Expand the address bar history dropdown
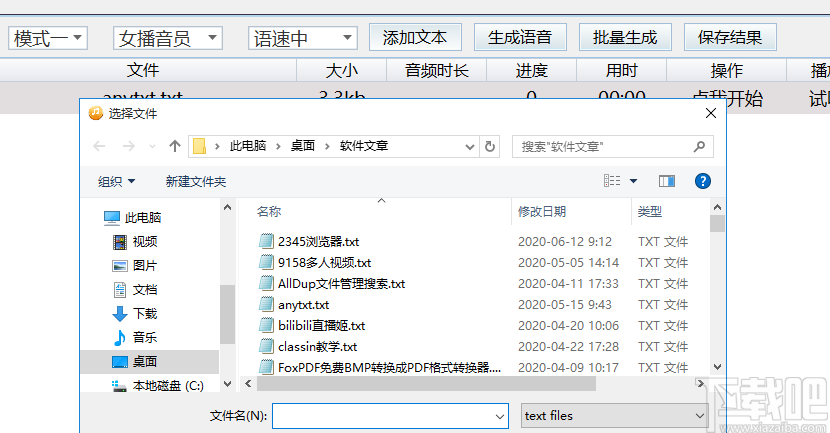830x433 pixels. [x=470, y=147]
